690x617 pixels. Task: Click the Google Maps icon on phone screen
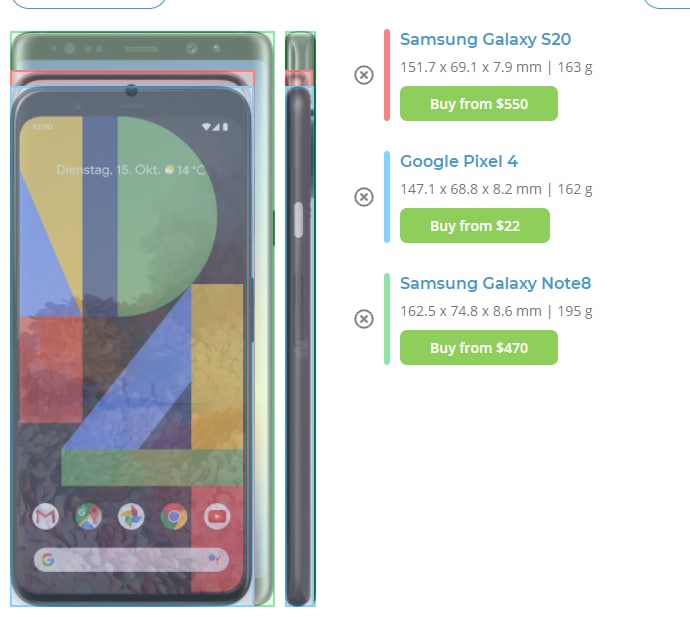(x=88, y=516)
